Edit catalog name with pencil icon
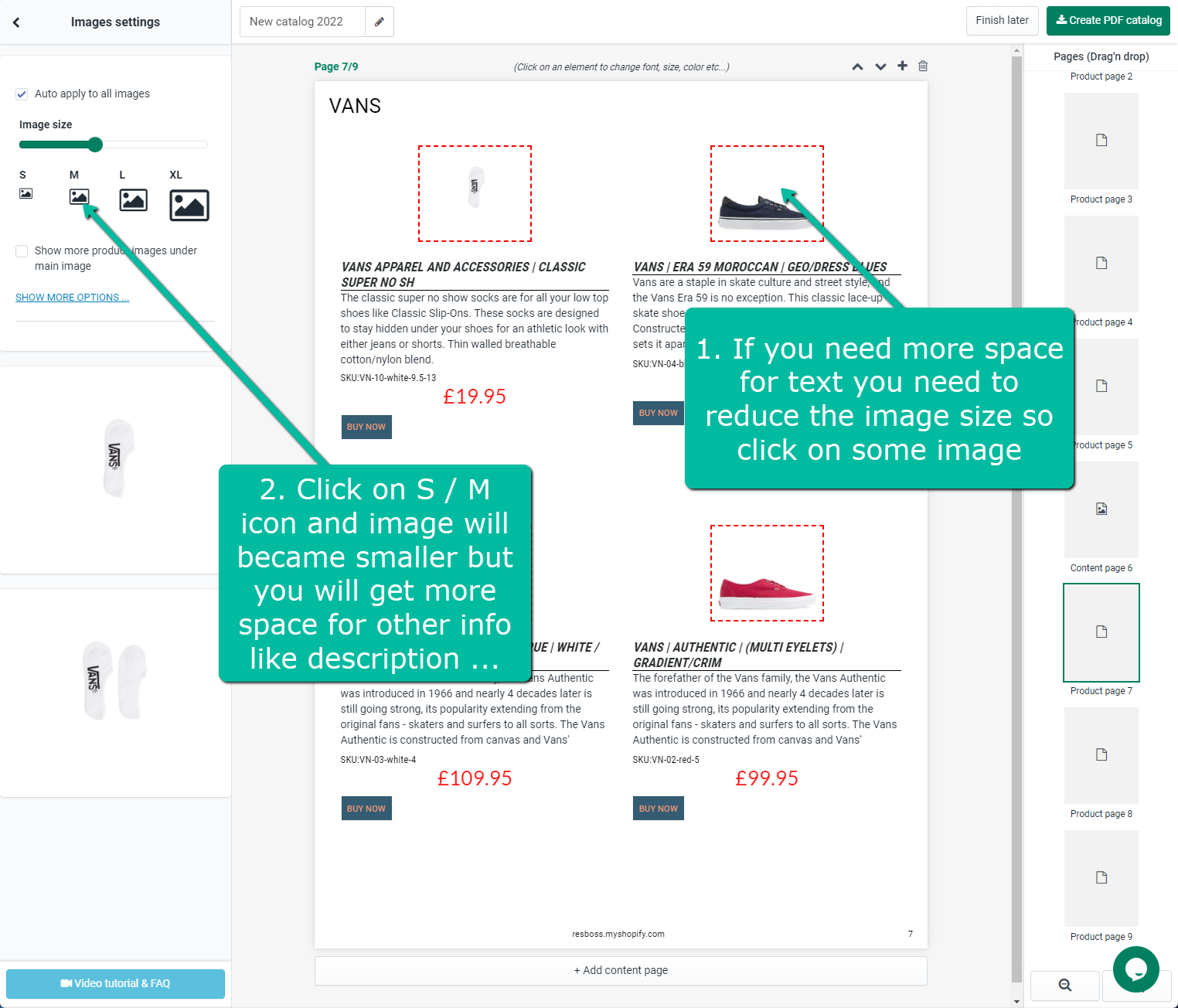1178x1008 pixels. pyautogui.click(x=380, y=22)
